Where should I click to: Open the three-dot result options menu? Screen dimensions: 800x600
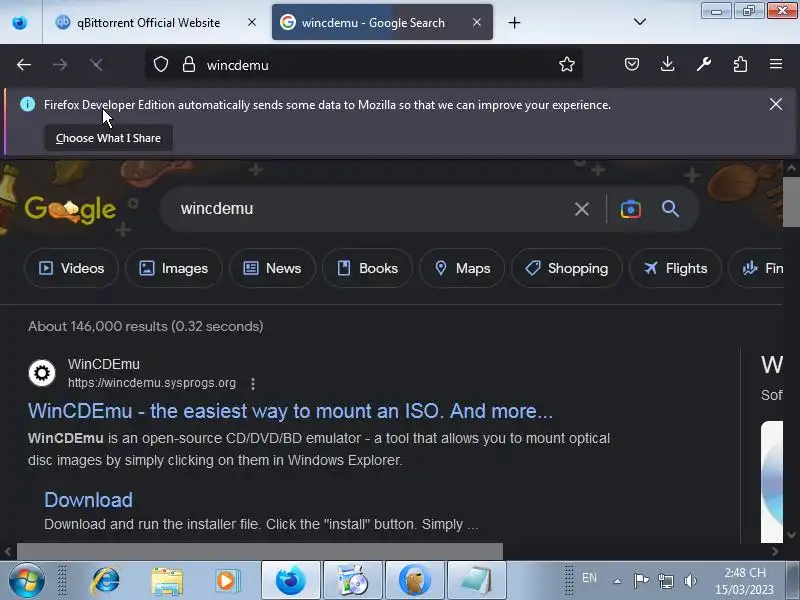click(253, 384)
